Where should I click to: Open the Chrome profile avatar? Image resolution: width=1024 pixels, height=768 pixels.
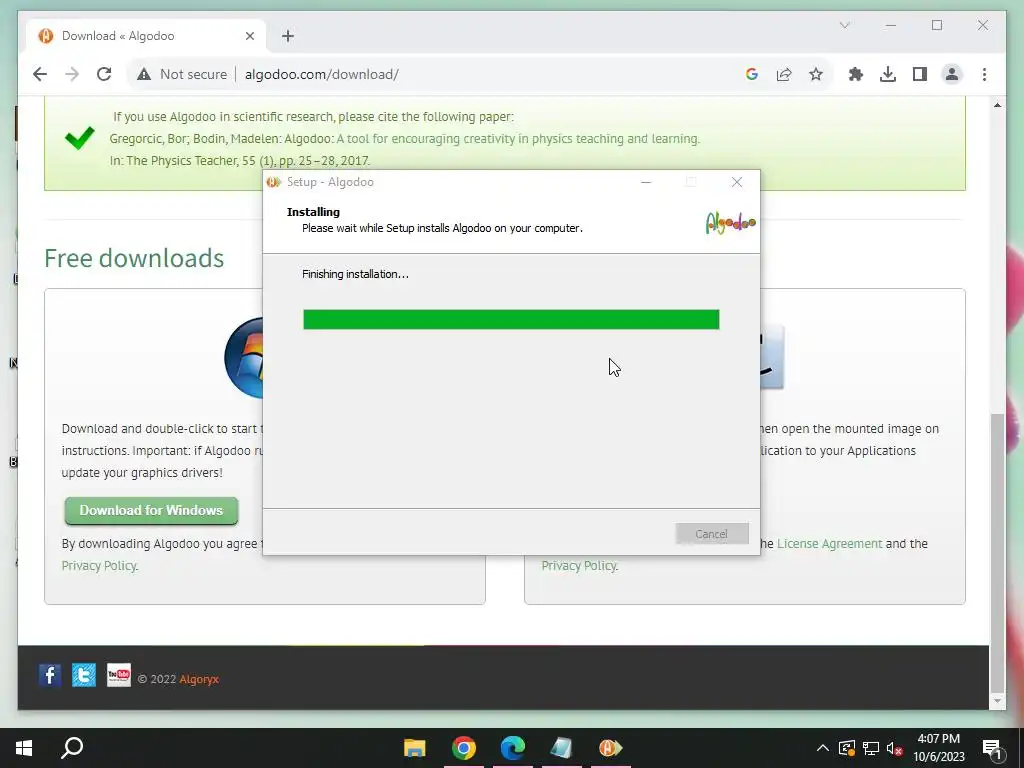[x=952, y=74]
